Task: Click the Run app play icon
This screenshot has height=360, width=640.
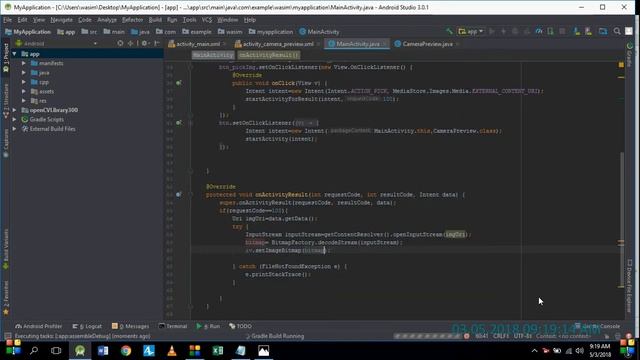Action: coord(492,31)
